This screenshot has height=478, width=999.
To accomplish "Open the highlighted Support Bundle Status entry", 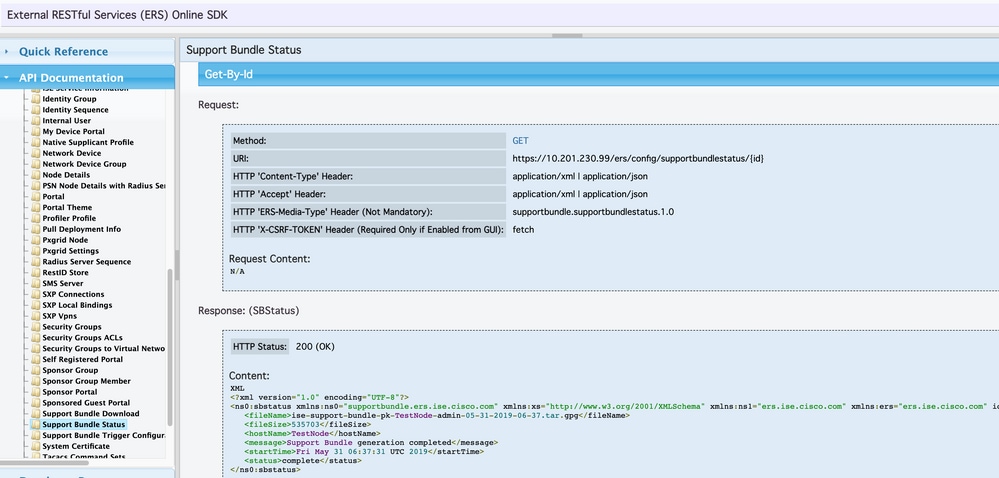I will (x=83, y=424).
